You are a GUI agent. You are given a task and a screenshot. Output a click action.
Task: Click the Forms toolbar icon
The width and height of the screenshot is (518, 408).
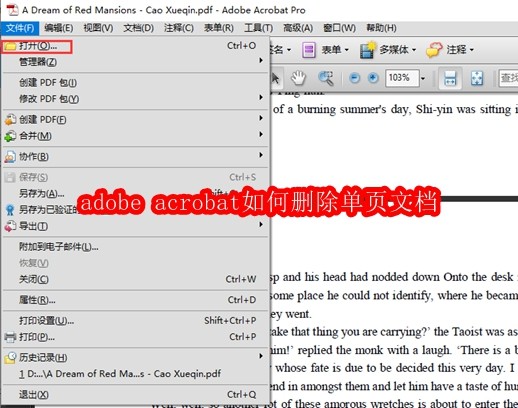[x=309, y=50]
